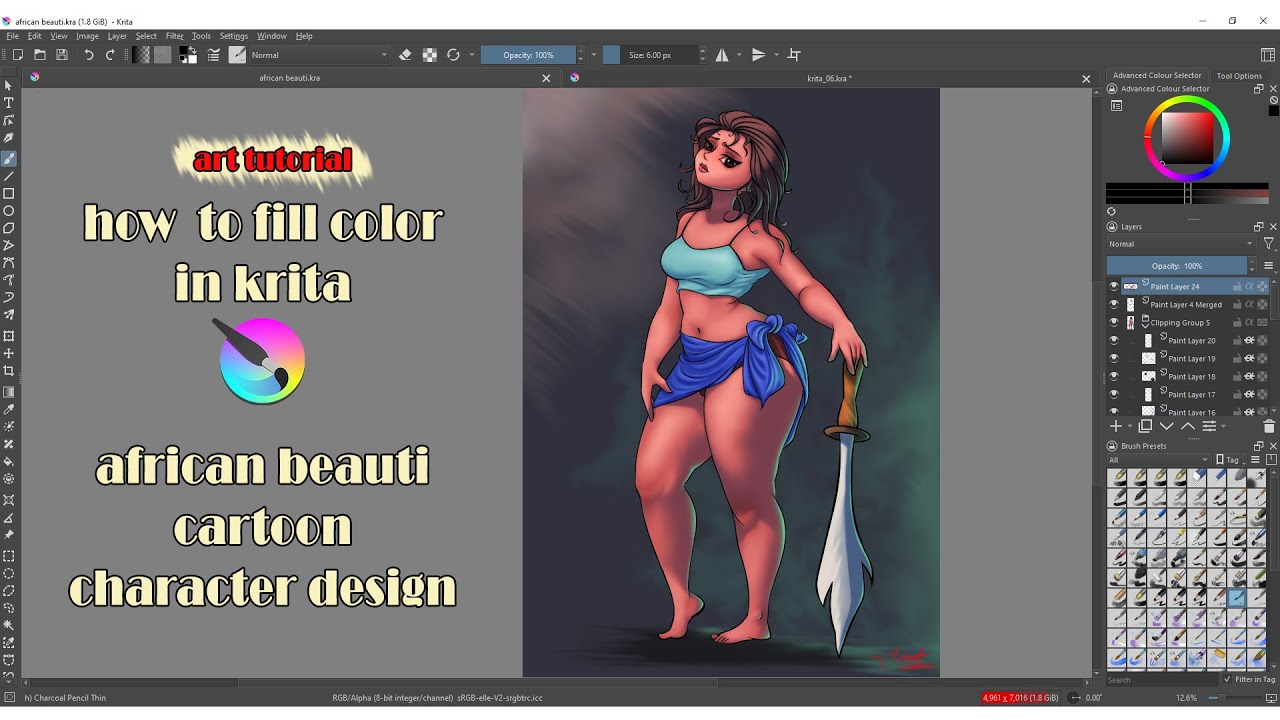The width and height of the screenshot is (1280, 720).
Task: Open the Settings menu
Action: 233,36
